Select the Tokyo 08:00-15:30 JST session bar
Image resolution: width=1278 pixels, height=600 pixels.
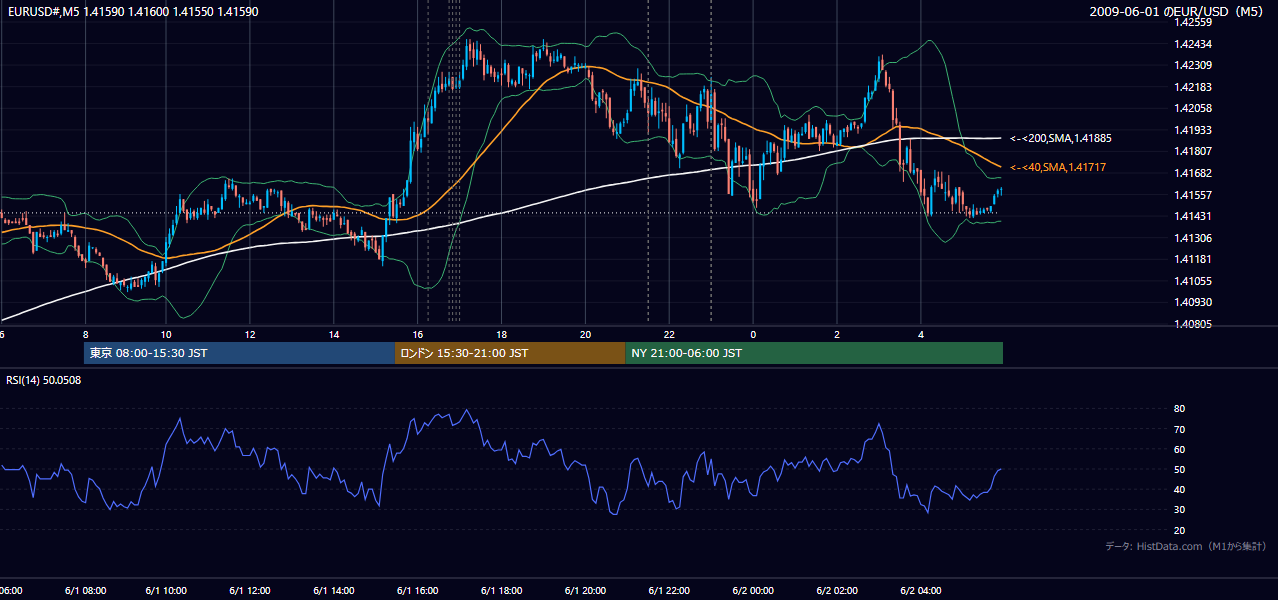(240, 353)
